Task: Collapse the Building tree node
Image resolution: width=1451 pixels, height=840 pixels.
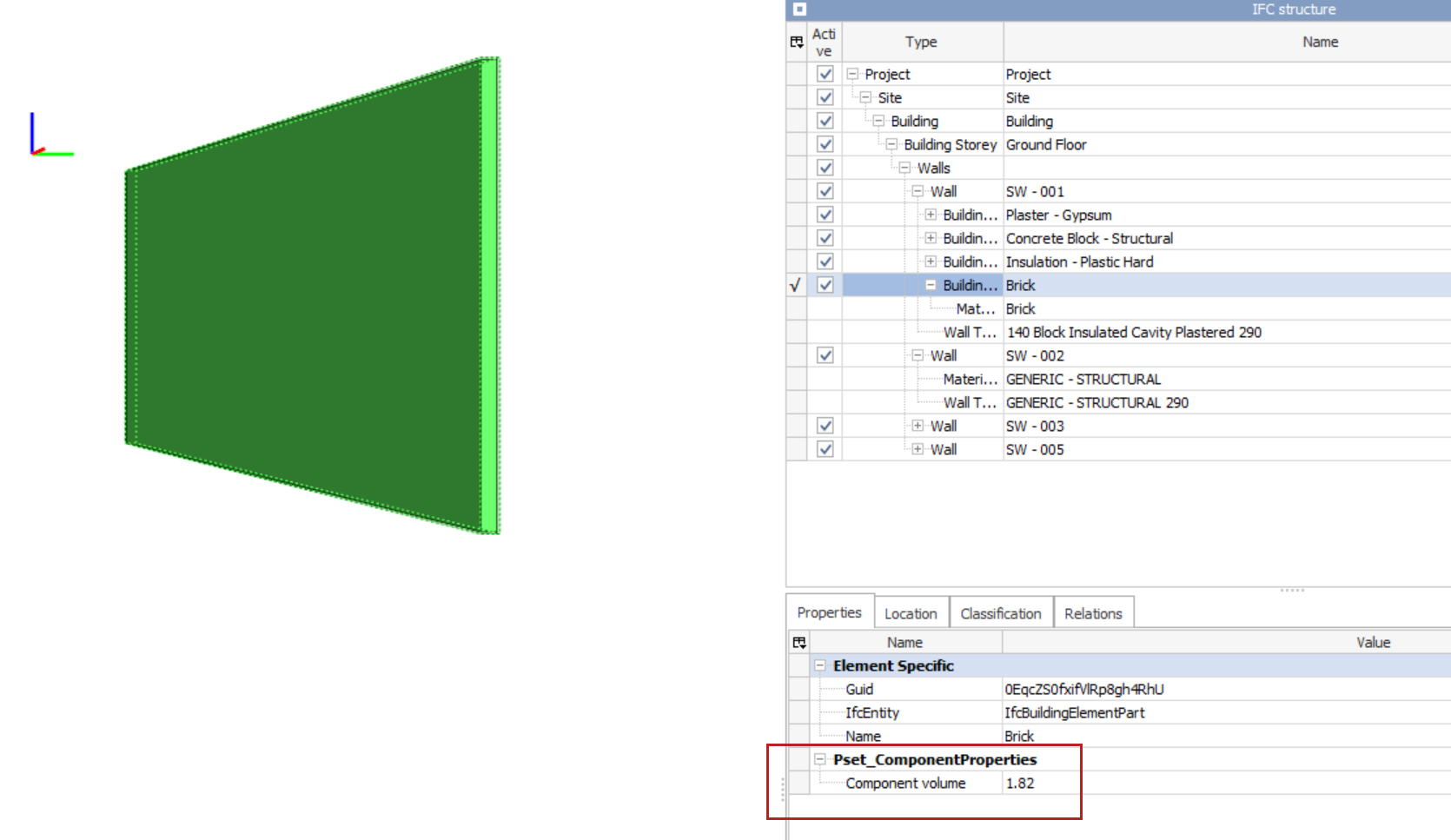Action: [x=878, y=121]
